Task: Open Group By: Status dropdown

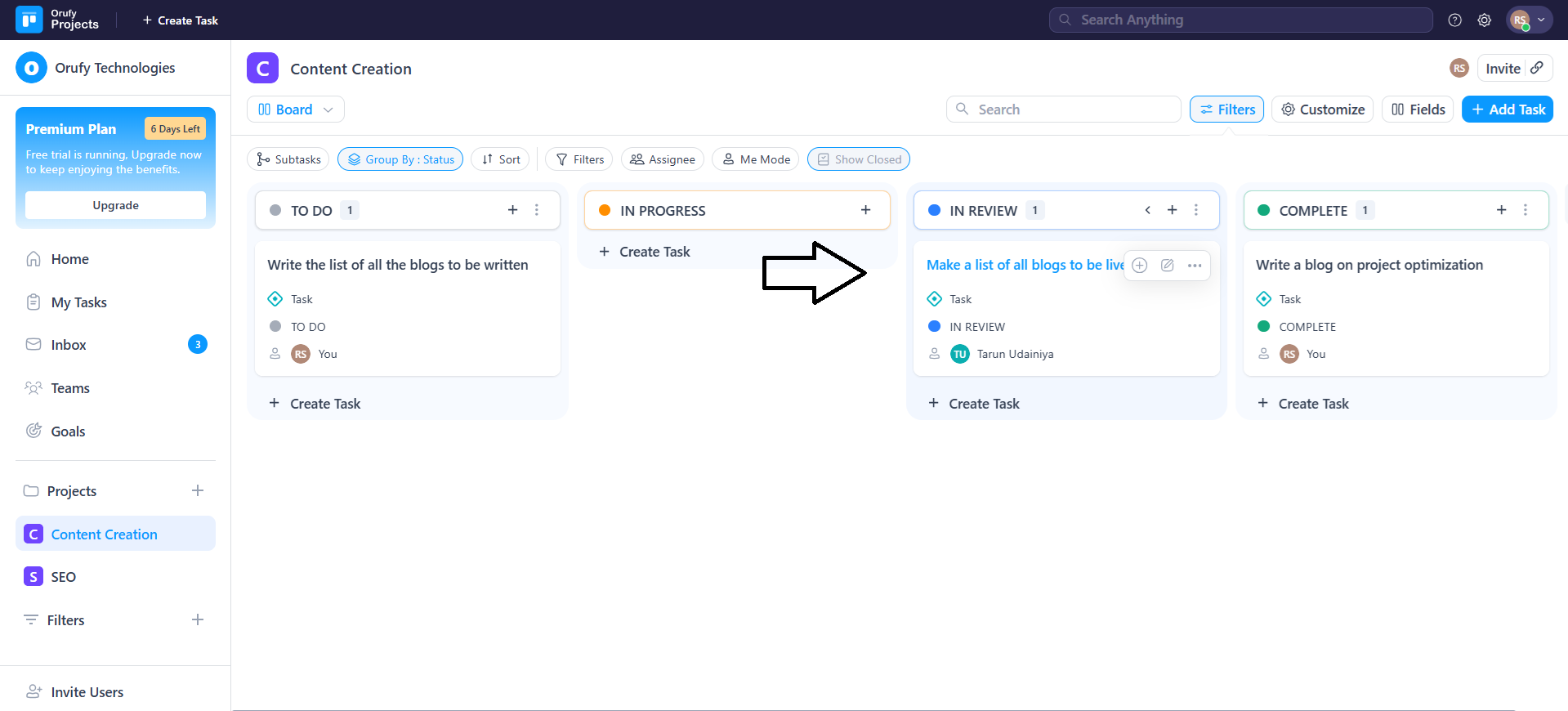Action: click(x=400, y=159)
